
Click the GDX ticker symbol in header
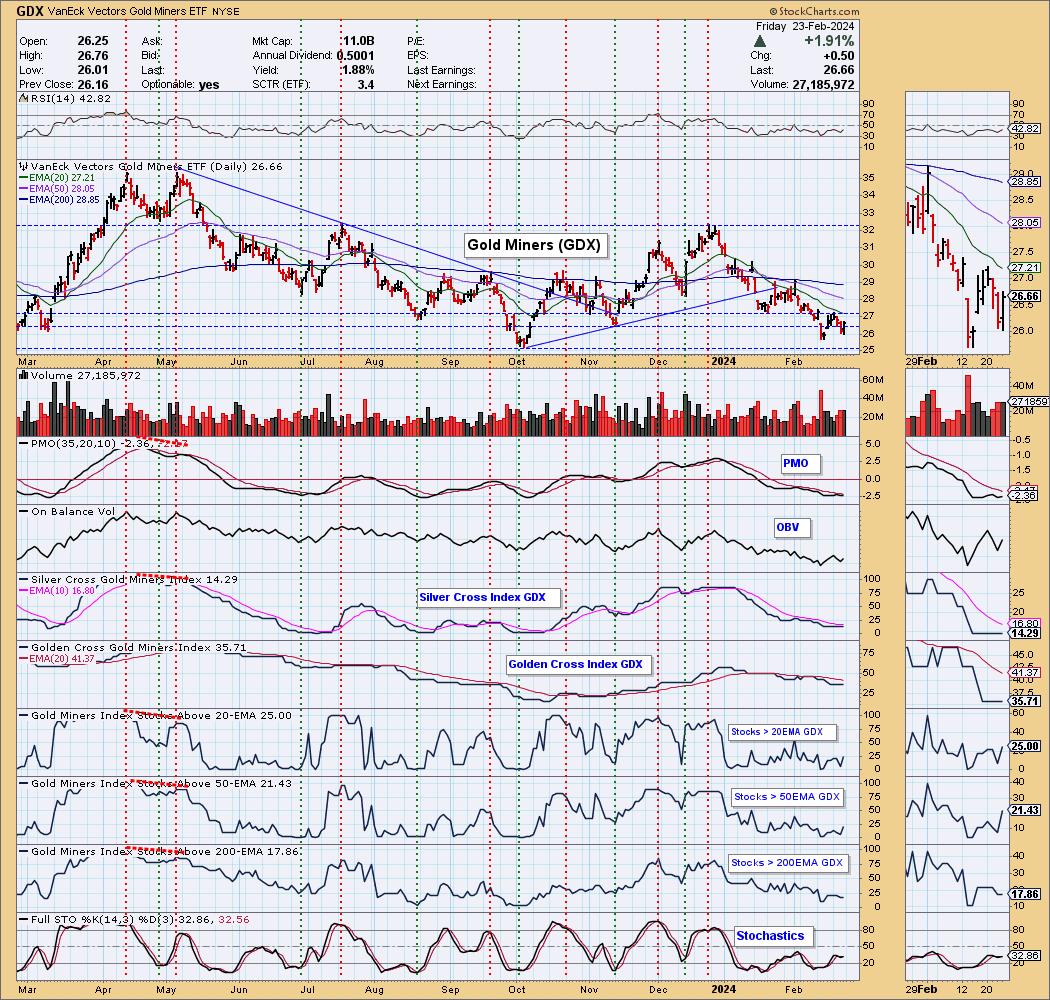[x=30, y=11]
